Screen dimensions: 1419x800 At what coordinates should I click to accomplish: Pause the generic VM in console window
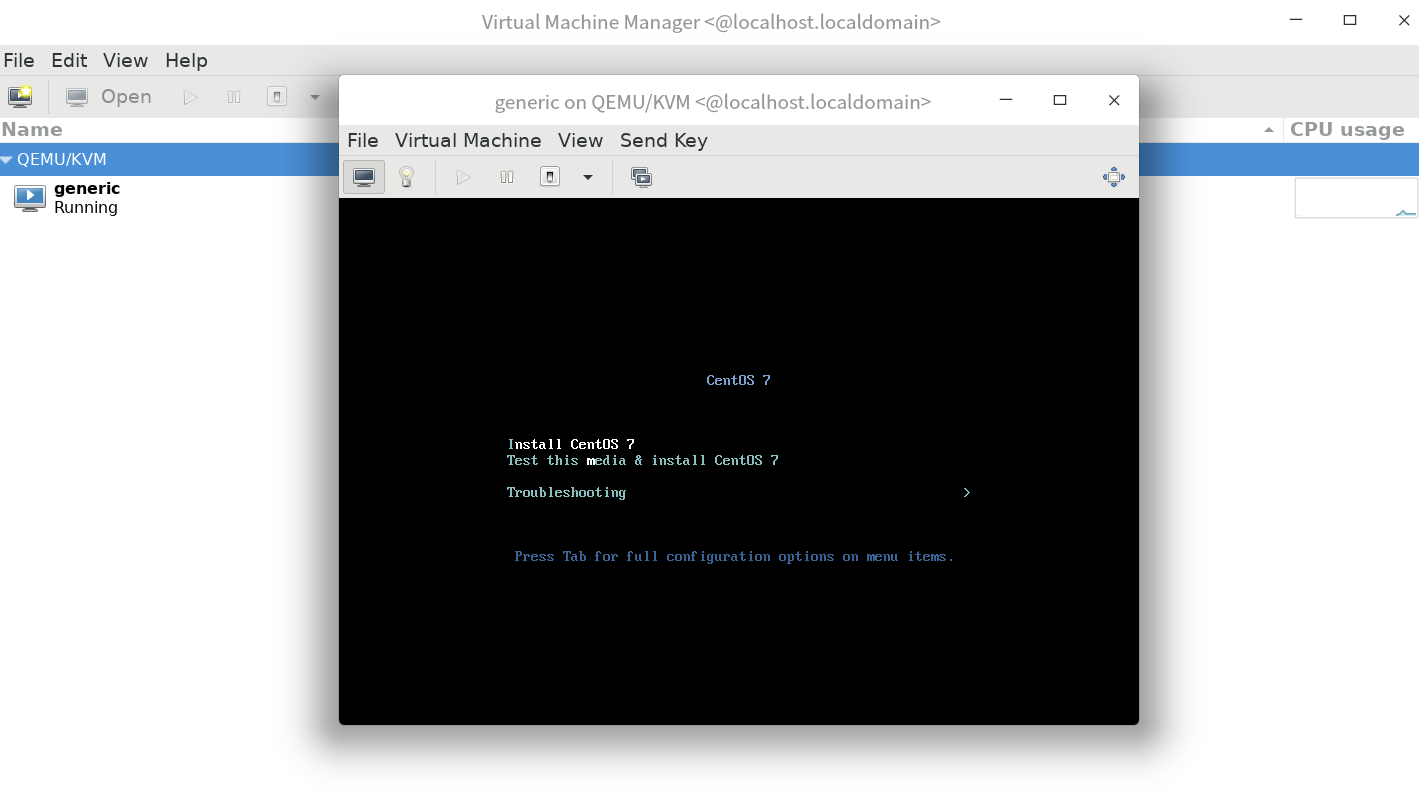pyautogui.click(x=507, y=177)
